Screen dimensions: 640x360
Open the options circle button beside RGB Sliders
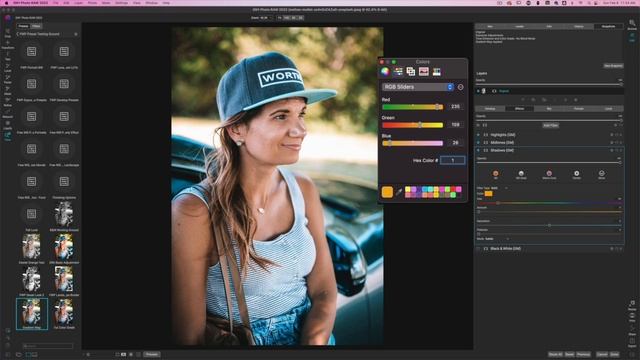(460, 87)
